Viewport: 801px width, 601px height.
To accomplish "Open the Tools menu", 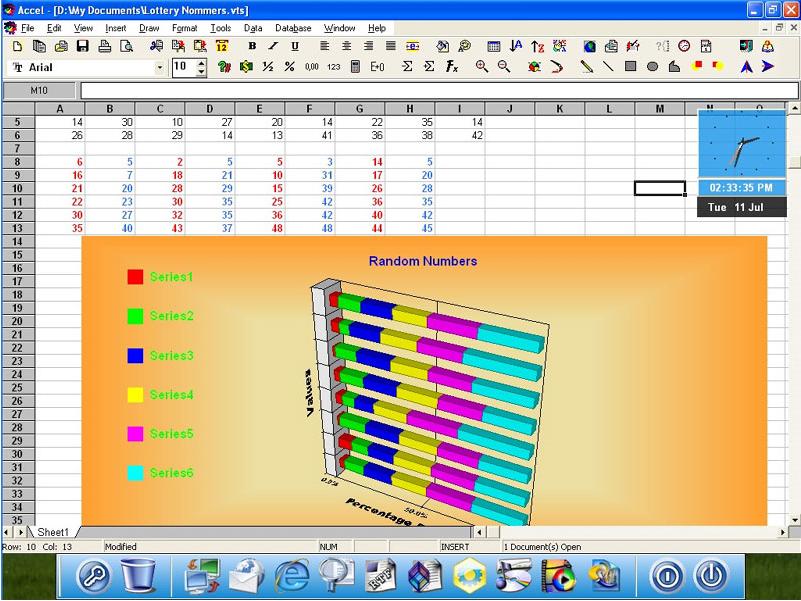I will coord(221,28).
